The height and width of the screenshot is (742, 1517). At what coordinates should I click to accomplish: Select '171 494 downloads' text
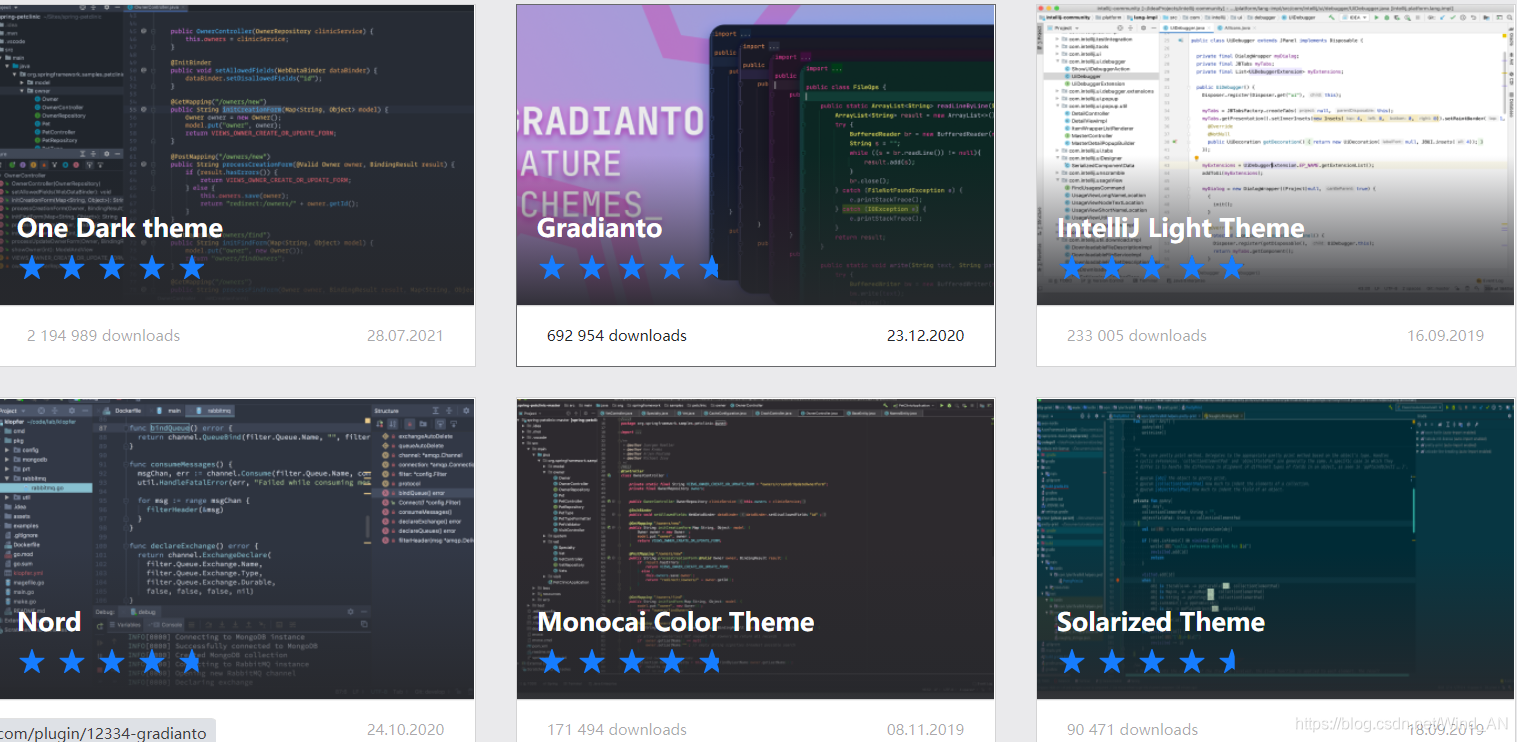point(617,730)
